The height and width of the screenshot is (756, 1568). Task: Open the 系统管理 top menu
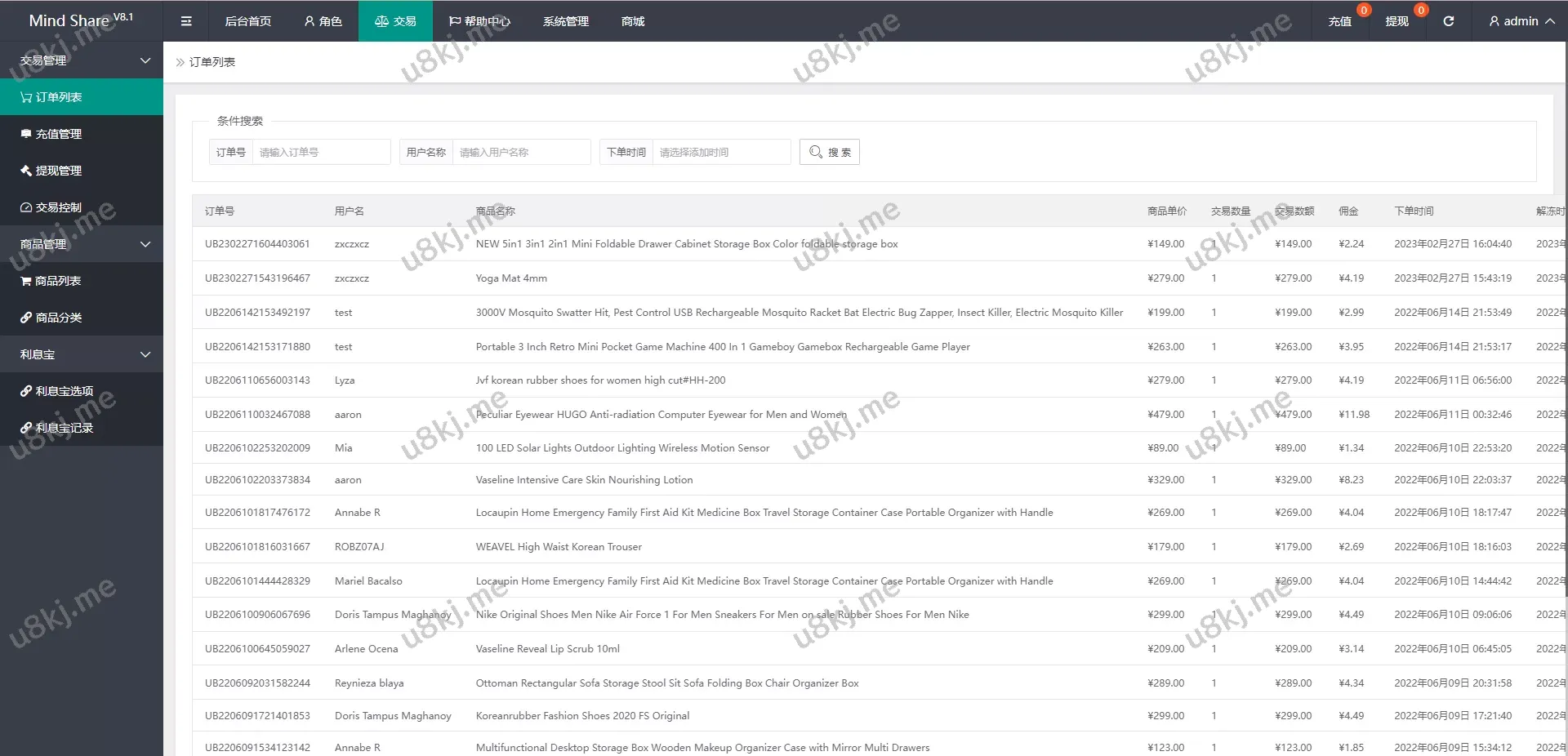565,21
